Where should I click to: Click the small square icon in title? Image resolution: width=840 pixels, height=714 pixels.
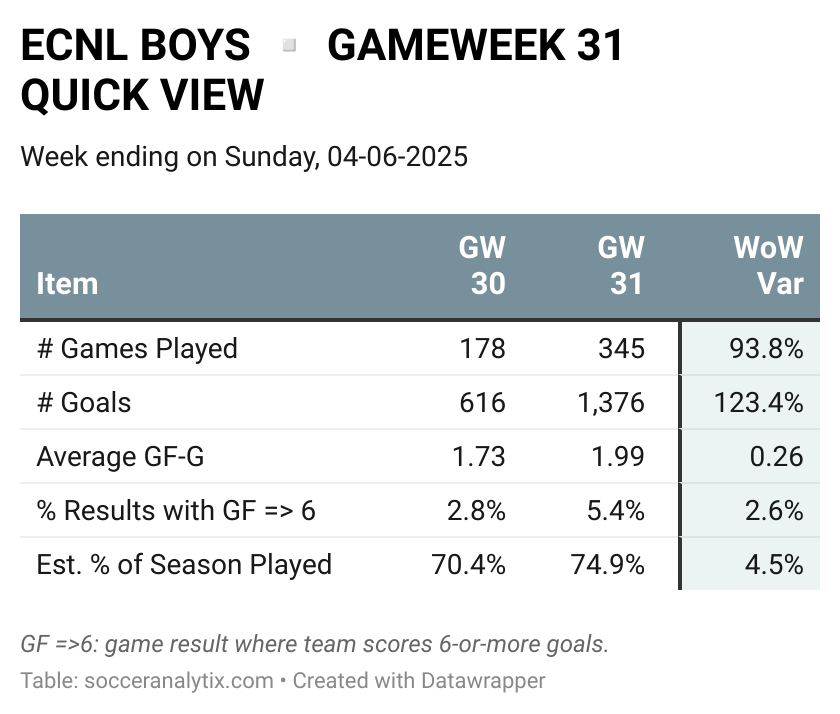coord(289,45)
